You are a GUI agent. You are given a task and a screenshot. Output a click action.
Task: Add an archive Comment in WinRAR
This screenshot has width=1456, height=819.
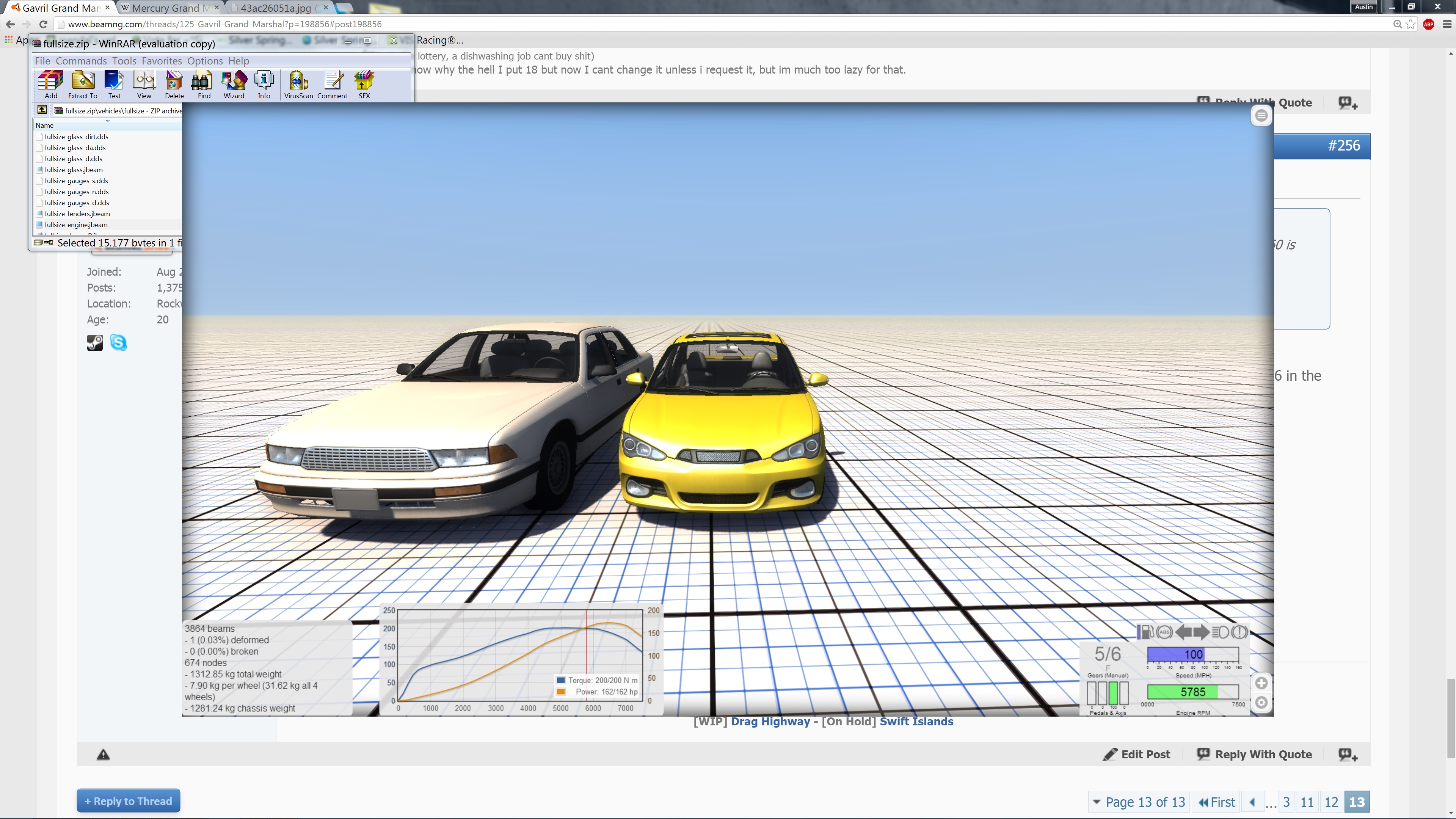pyautogui.click(x=333, y=84)
